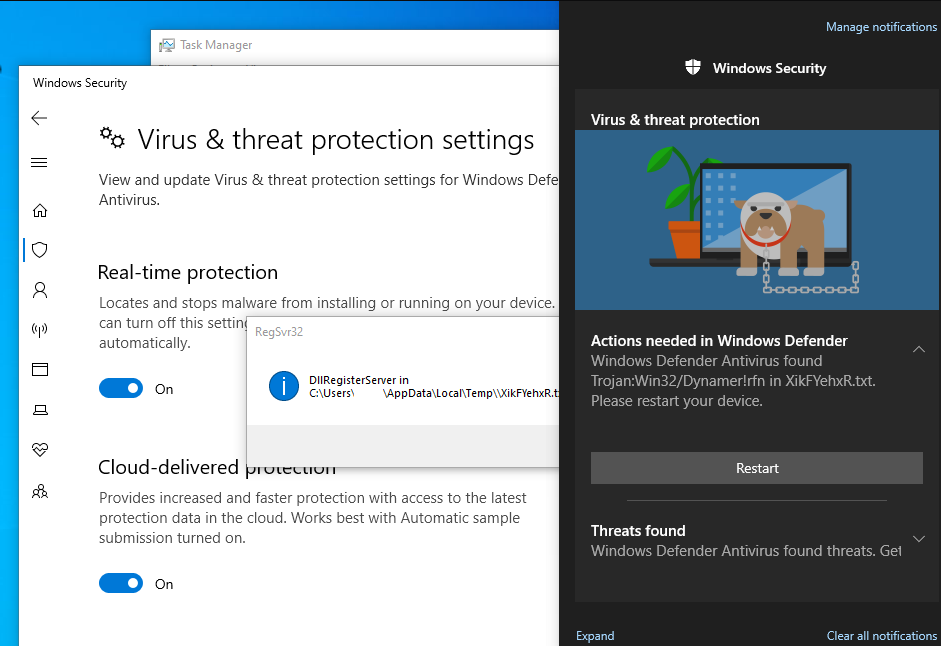This screenshot has height=646, width=941.
Task: Open Family options icon
Action: click(x=40, y=492)
